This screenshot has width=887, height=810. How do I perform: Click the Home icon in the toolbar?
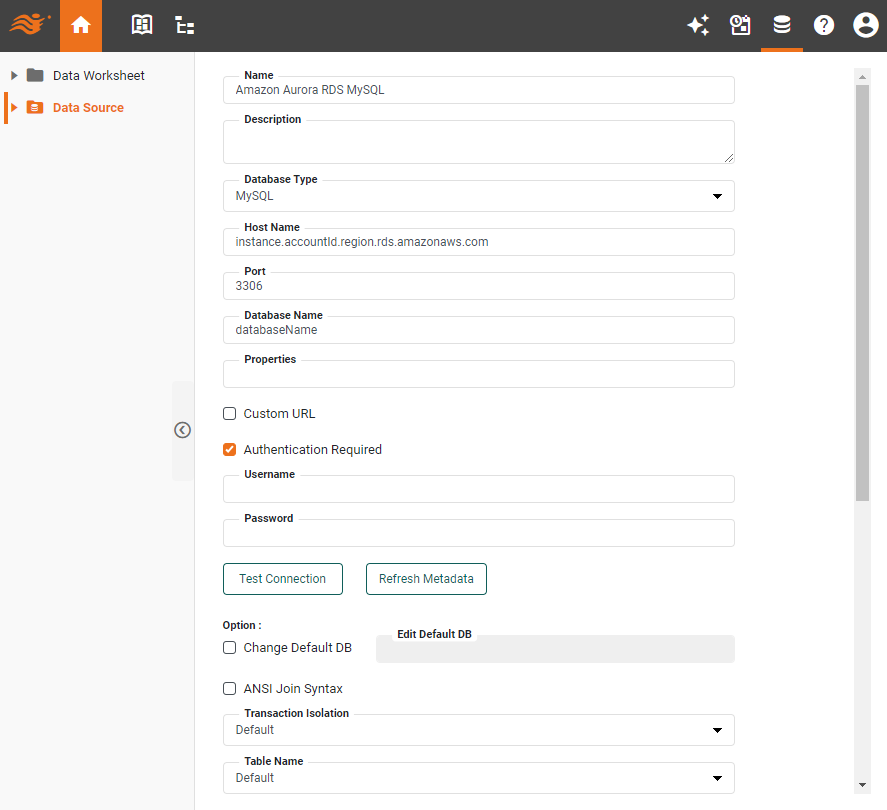point(80,25)
